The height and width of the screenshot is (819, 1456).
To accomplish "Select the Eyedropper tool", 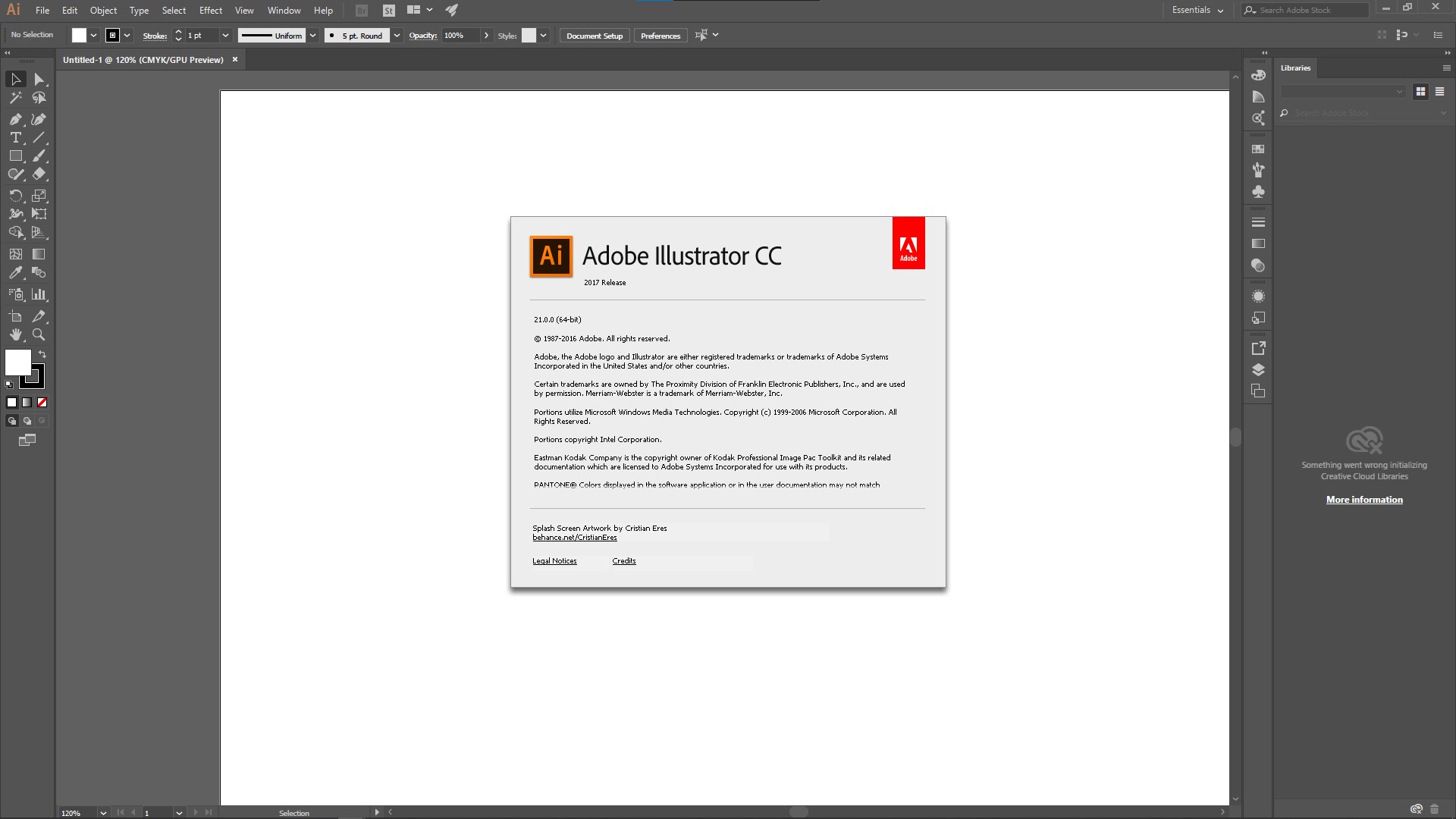I will coord(15,273).
